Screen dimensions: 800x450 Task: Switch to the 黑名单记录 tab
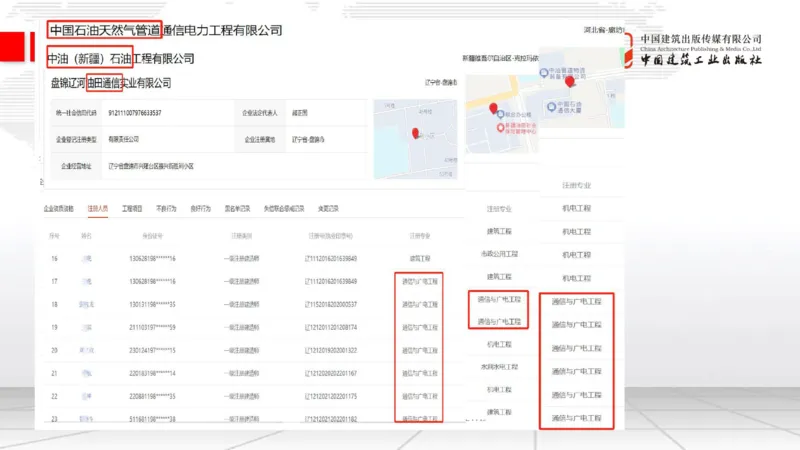tap(237, 209)
